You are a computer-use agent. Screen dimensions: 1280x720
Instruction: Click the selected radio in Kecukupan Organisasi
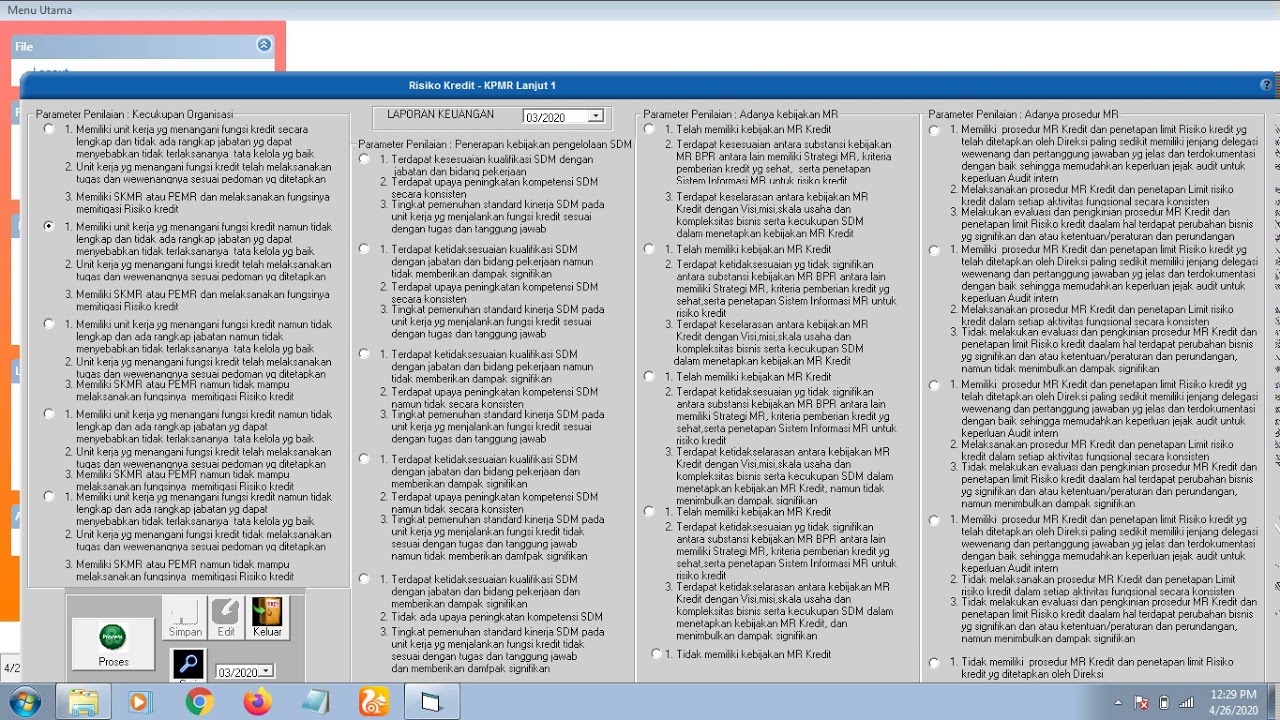click(x=49, y=226)
